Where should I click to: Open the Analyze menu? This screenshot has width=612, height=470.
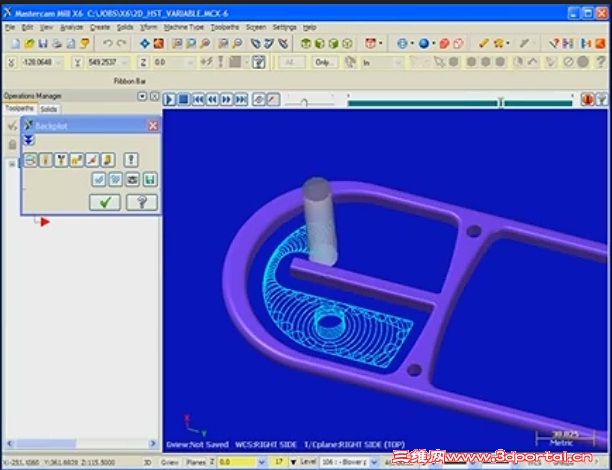[72, 27]
